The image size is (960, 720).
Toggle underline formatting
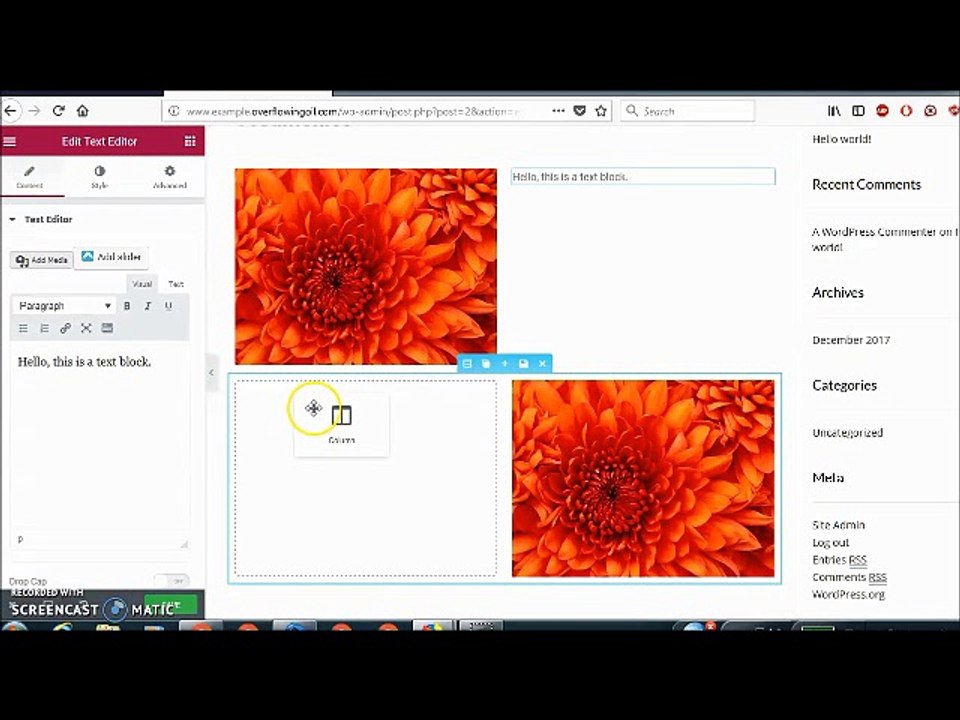[x=168, y=306]
